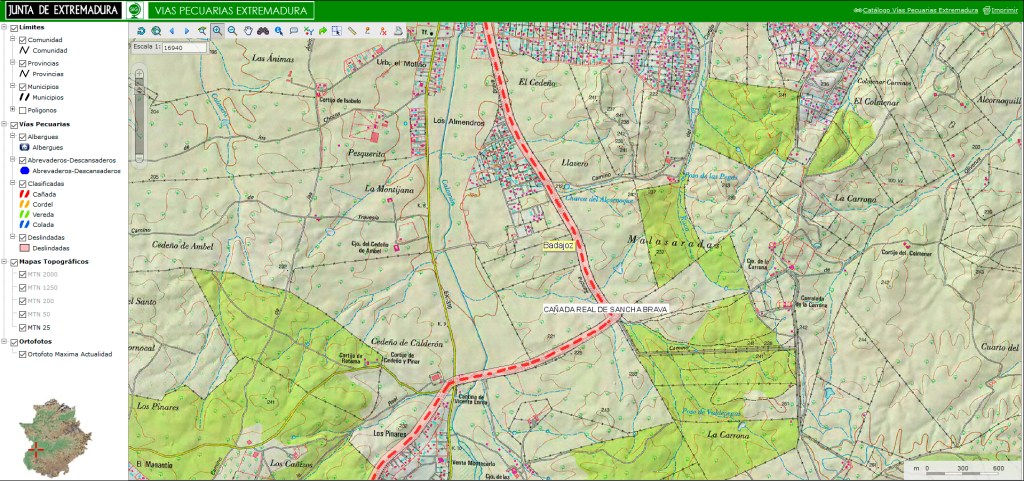Uncheck the Albergues layer checkbox
Image resolution: width=1024 pixels, height=481 pixels.
23,136
